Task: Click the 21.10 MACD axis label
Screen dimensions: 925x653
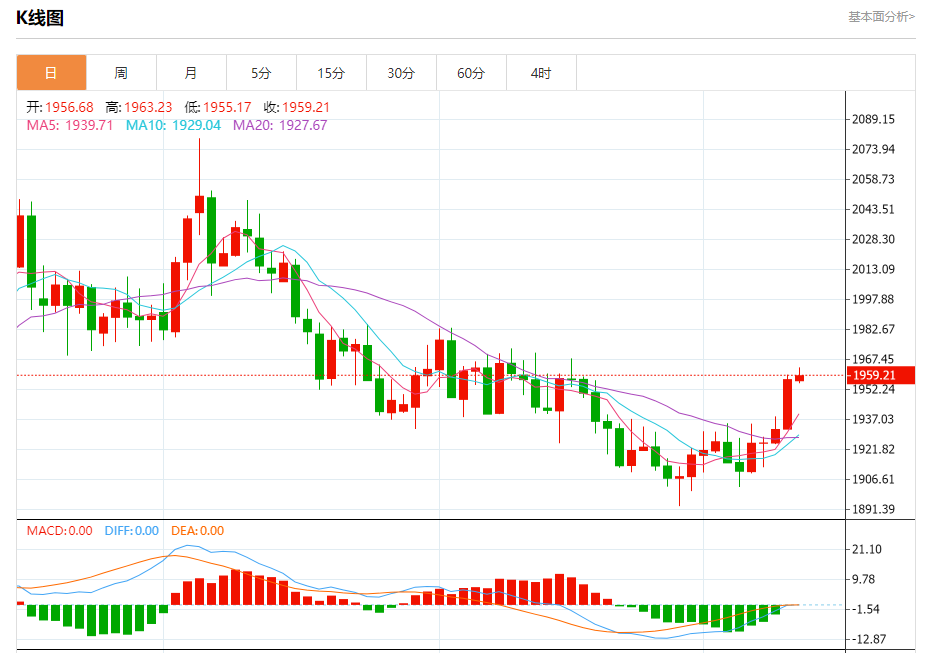Action: coord(867,549)
